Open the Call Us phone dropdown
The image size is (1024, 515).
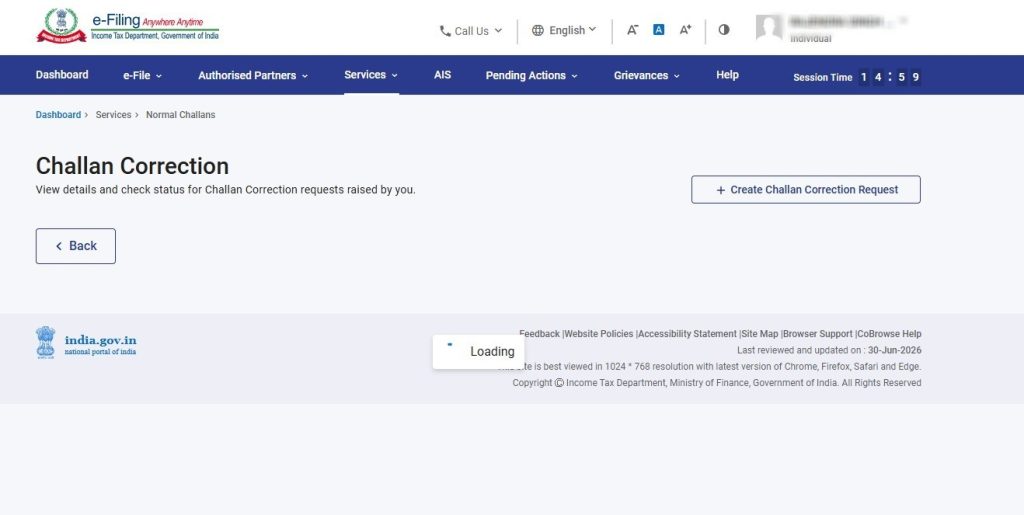tap(470, 31)
